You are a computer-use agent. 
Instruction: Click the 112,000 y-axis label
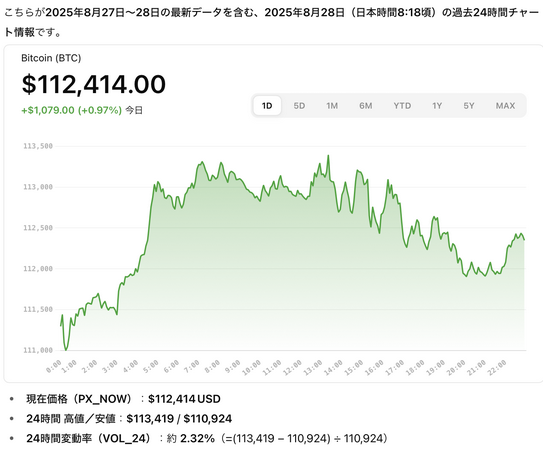38,269
